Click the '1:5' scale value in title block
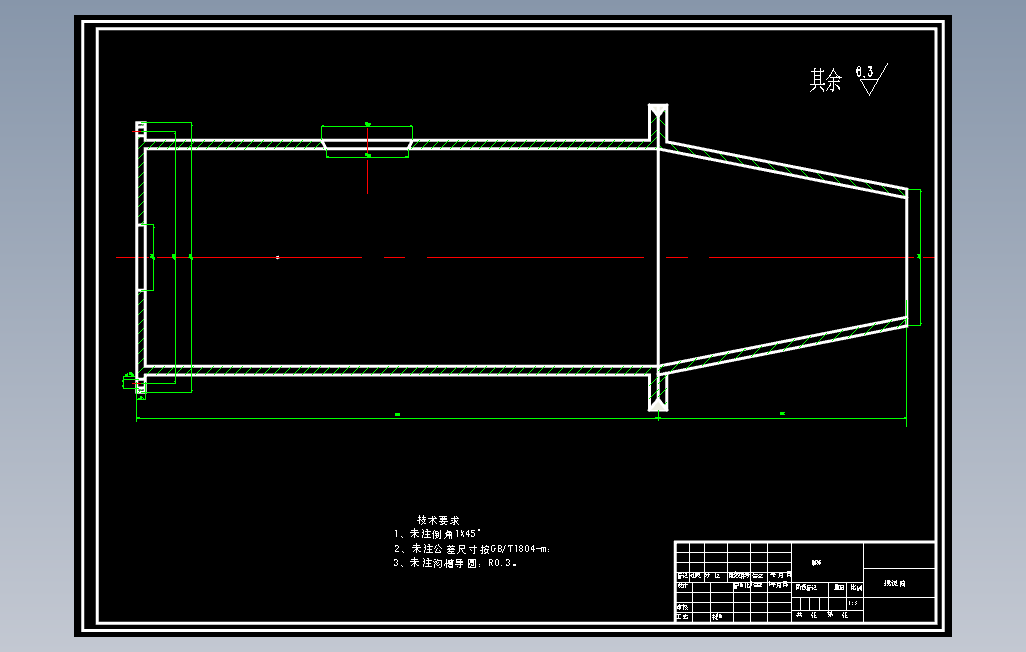 click(x=853, y=603)
